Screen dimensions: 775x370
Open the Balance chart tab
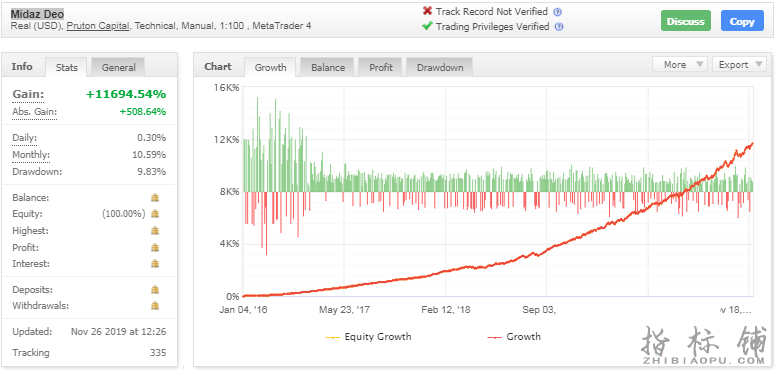(328, 68)
